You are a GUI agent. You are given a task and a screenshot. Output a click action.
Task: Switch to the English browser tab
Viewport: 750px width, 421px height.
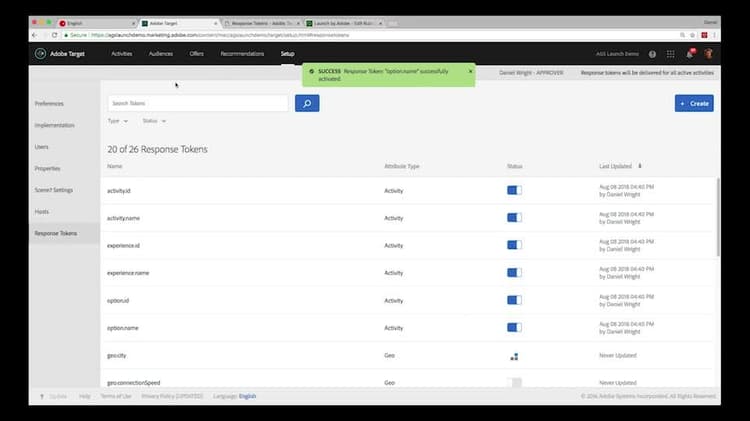[x=97, y=23]
